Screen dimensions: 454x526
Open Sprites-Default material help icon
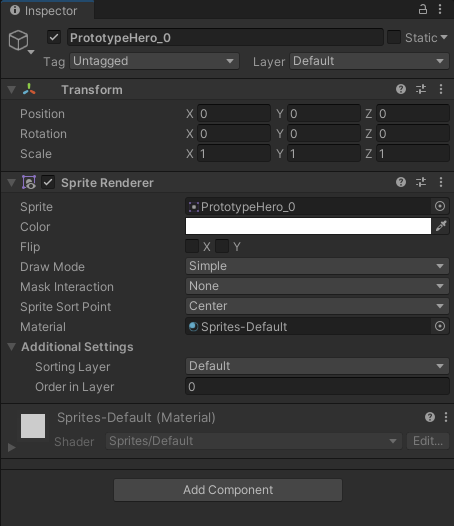click(430, 417)
